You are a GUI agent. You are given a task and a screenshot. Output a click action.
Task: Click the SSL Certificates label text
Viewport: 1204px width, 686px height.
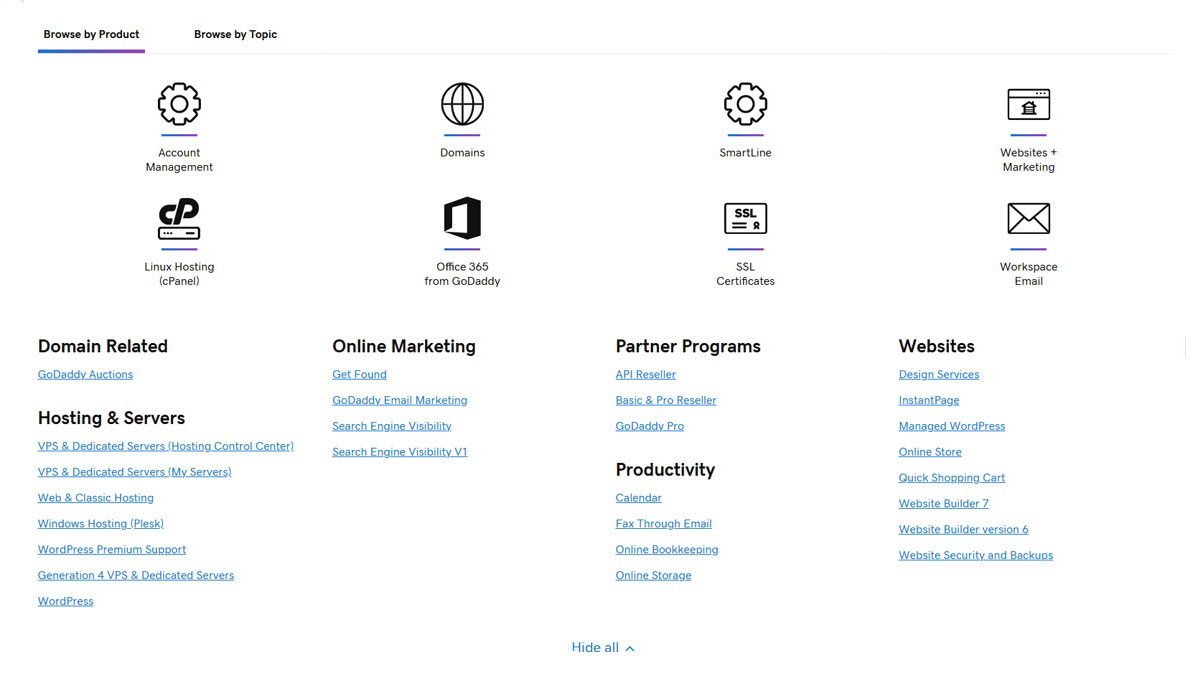pyautogui.click(x=745, y=274)
